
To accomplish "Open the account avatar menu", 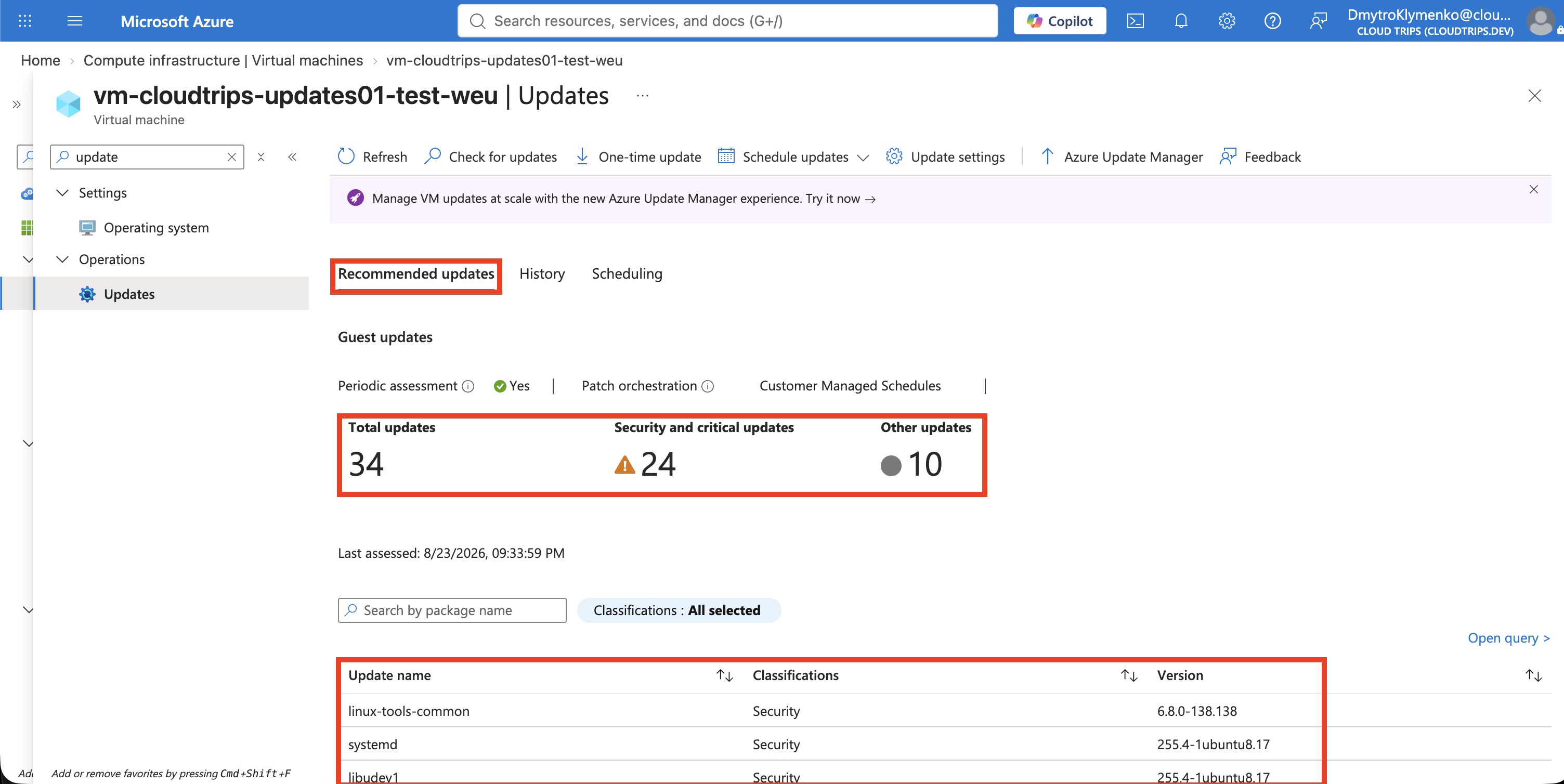I will (x=1540, y=21).
